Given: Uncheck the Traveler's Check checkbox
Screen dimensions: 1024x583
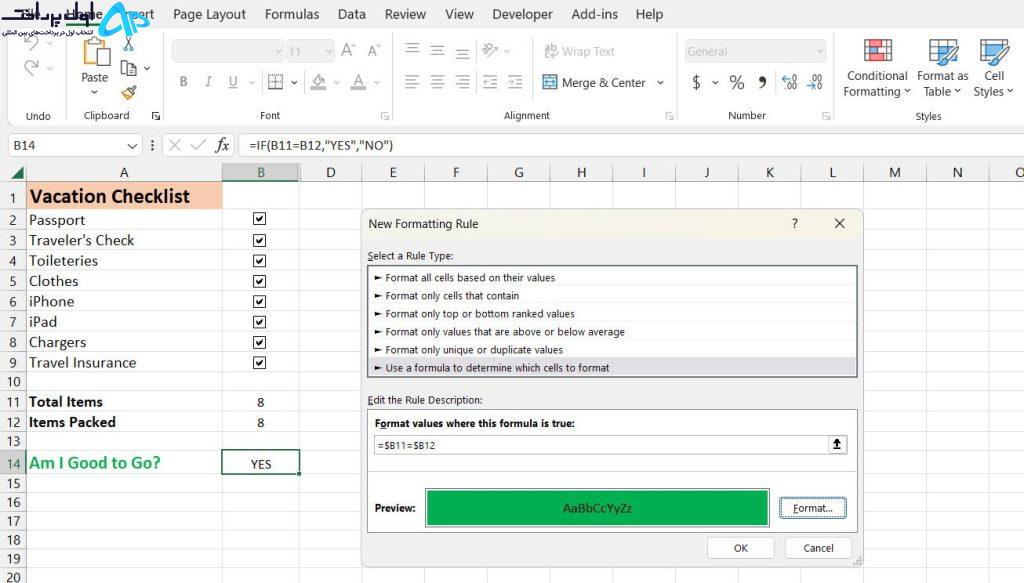Looking at the screenshot, I should [259, 240].
